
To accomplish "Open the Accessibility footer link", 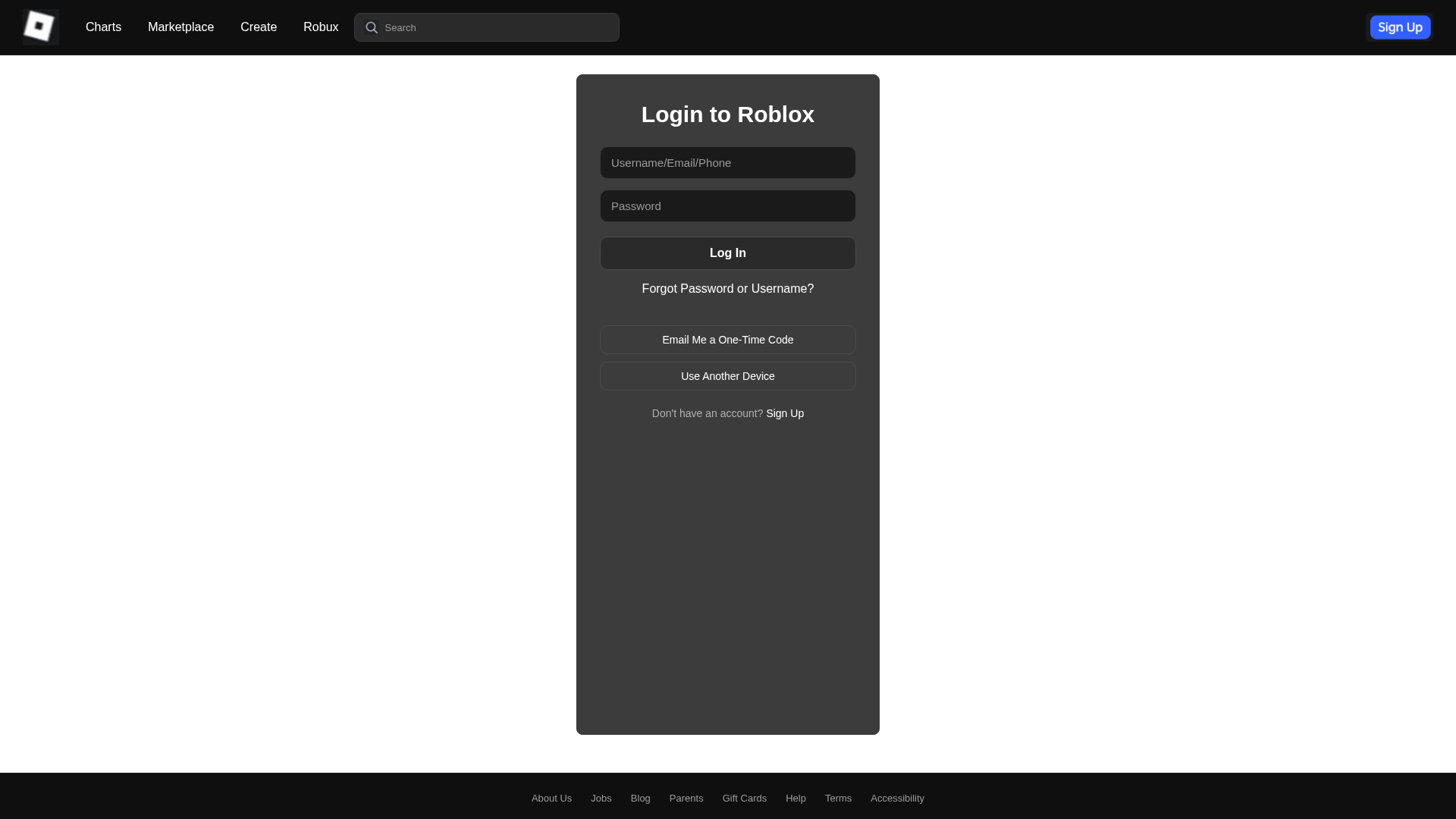I will [897, 799].
